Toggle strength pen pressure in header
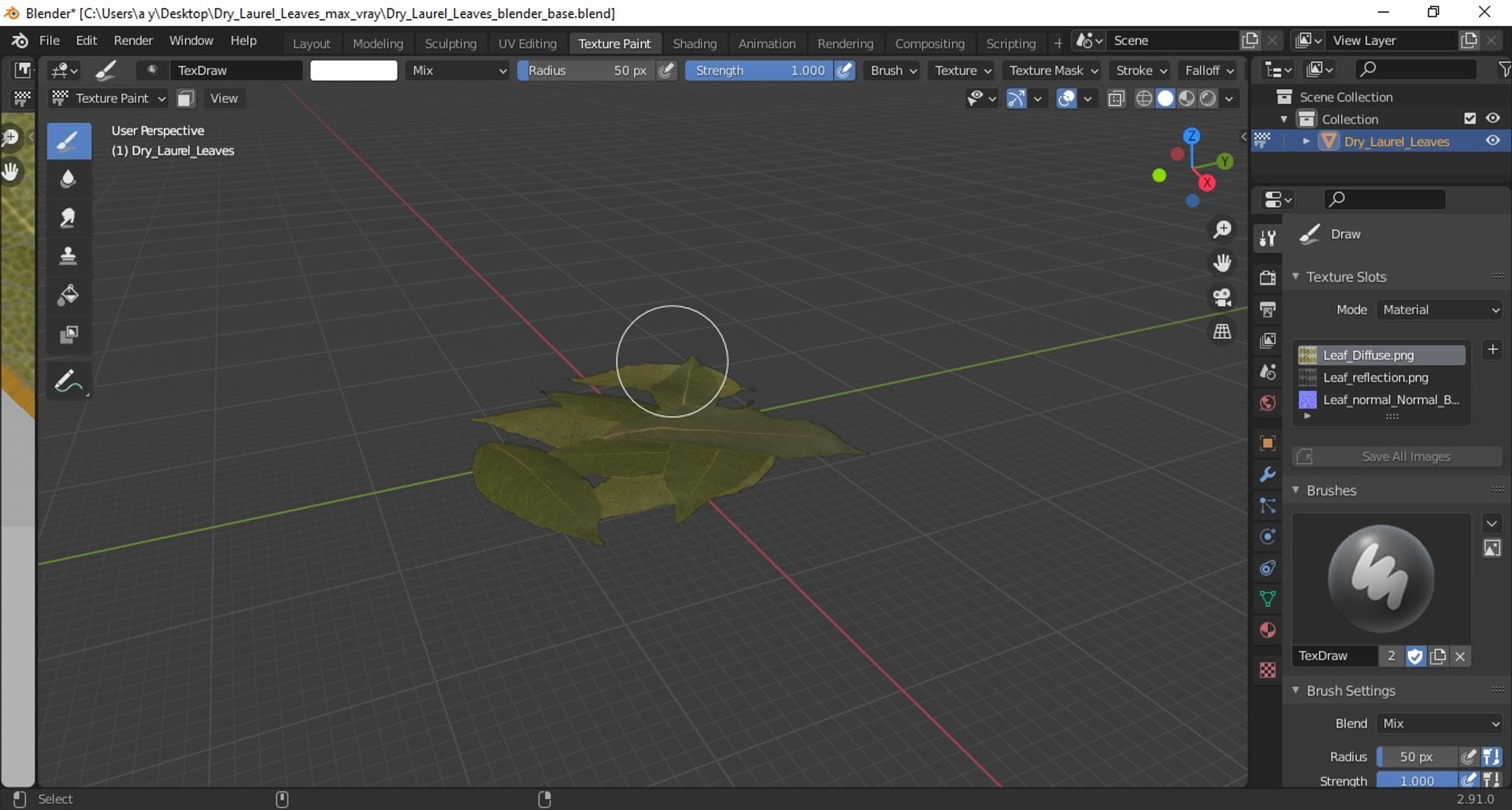Screen dimensions: 1512x810 coord(845,70)
